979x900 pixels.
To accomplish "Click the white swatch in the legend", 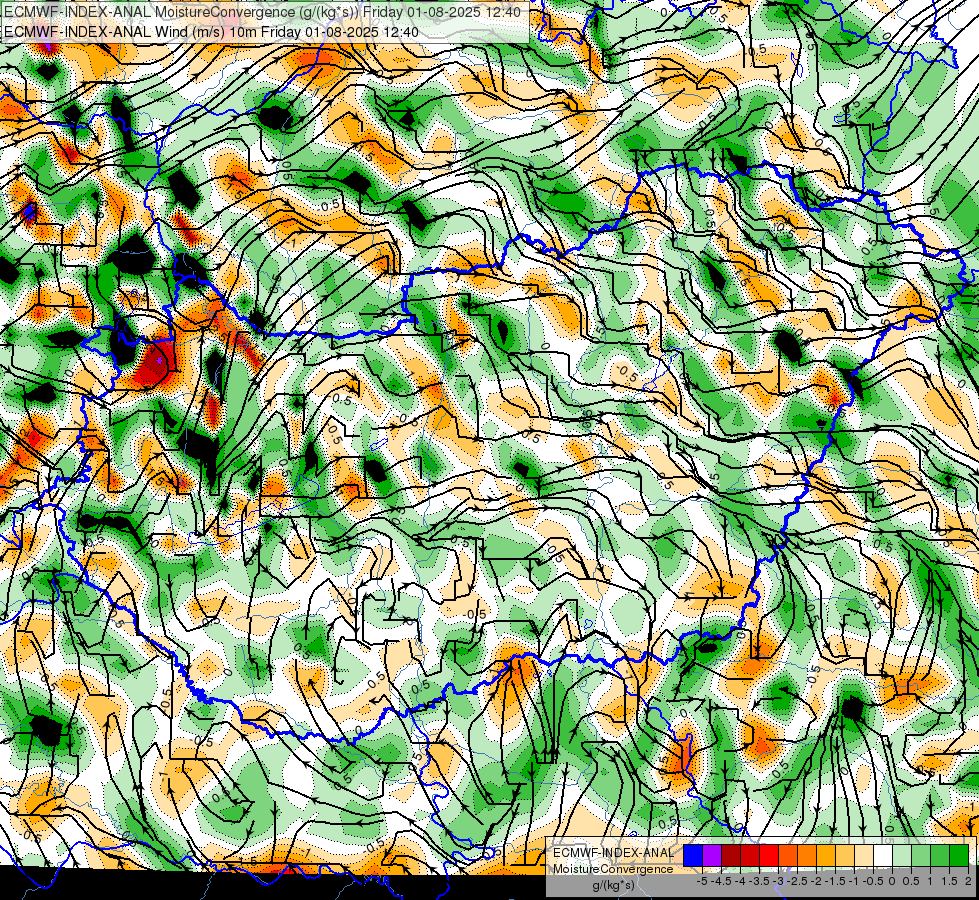I will [883, 855].
